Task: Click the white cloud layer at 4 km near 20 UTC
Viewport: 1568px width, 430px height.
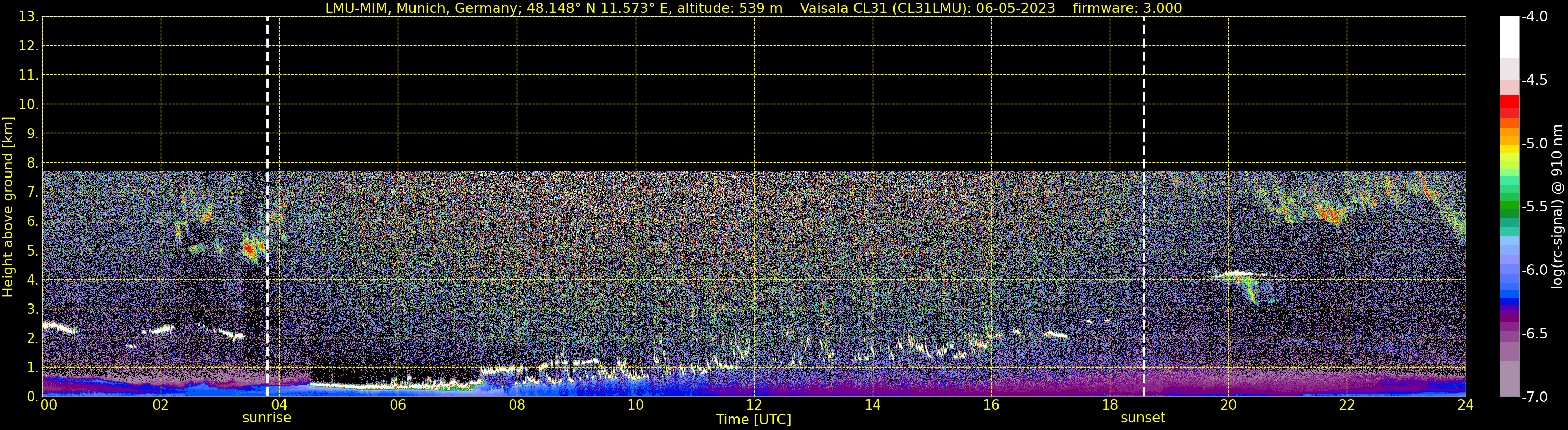Action: (1242, 275)
